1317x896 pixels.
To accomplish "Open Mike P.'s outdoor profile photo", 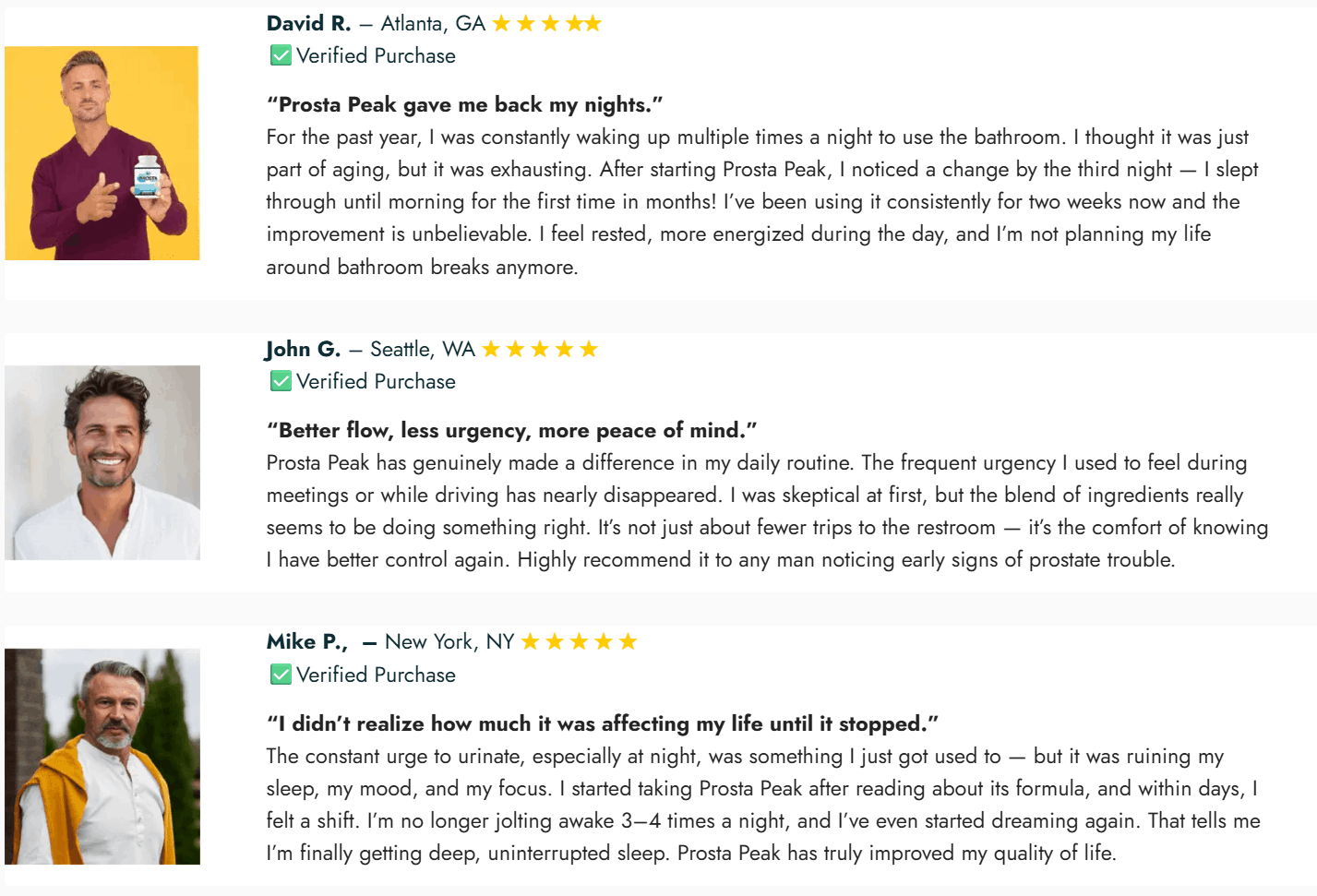I will point(102,756).
